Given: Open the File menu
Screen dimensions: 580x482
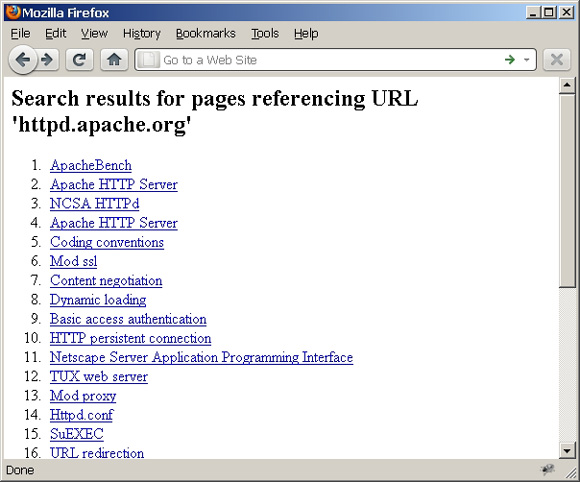Looking at the screenshot, I should [x=20, y=34].
